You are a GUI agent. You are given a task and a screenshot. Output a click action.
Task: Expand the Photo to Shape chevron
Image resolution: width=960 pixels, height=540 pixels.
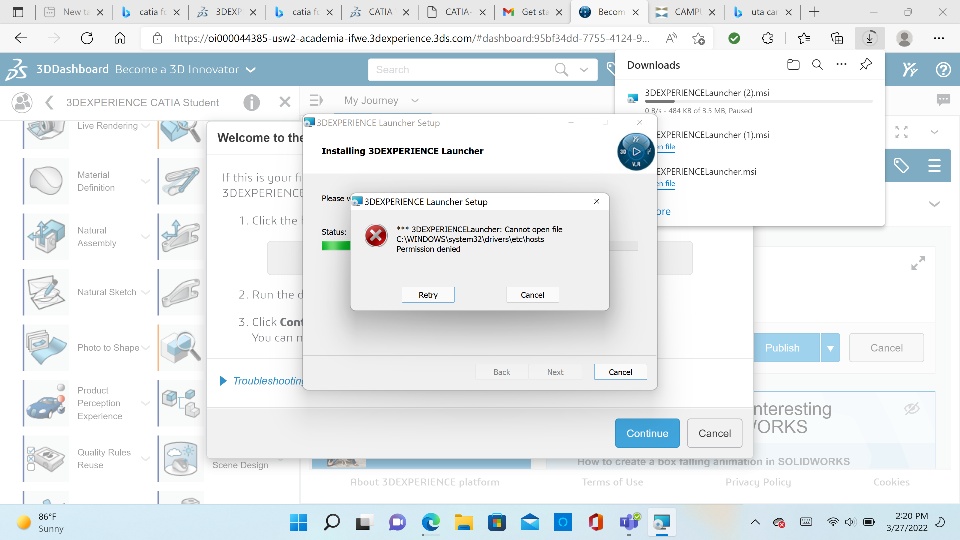pos(145,348)
